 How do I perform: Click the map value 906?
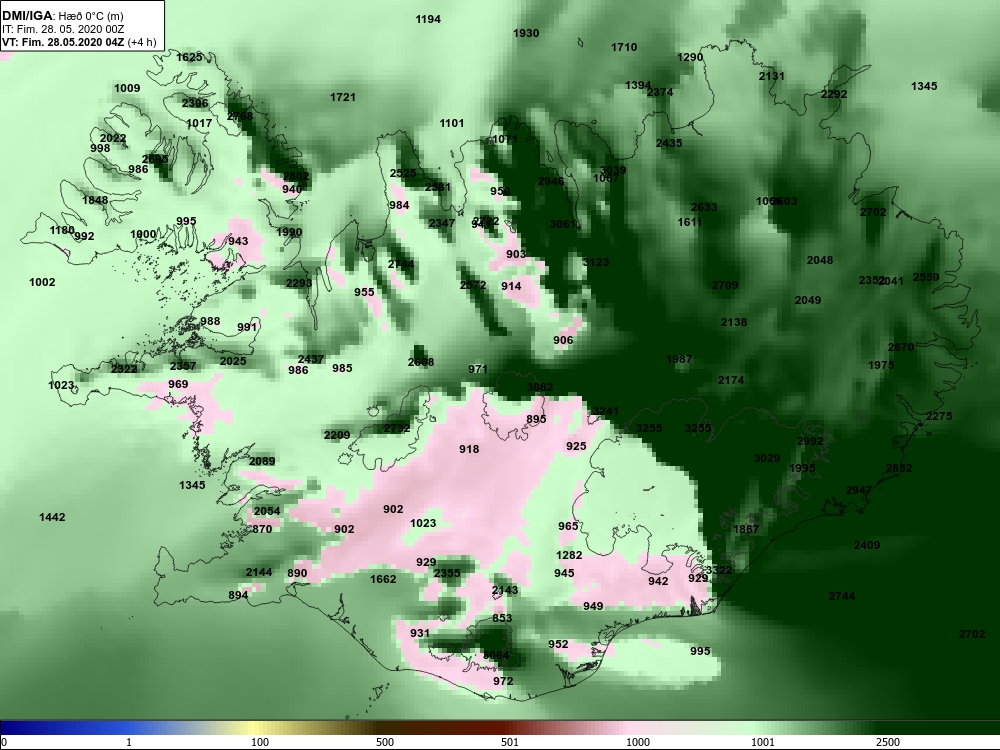tap(563, 341)
